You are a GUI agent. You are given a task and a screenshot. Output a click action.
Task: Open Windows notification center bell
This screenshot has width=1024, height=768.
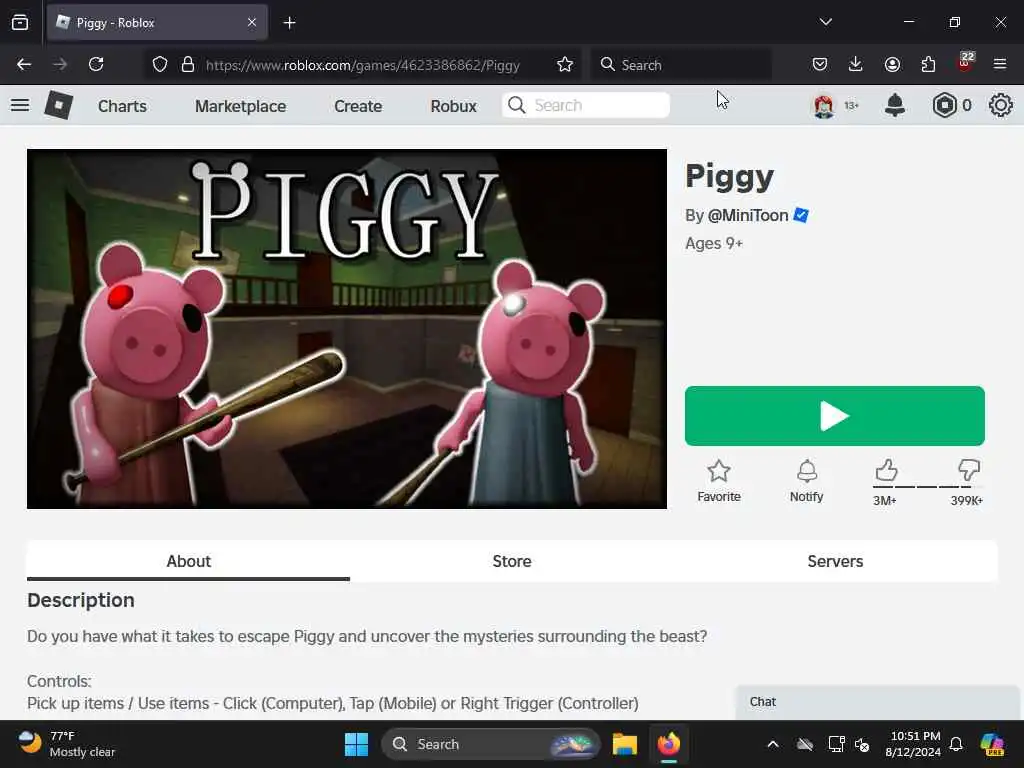pyautogui.click(x=956, y=744)
